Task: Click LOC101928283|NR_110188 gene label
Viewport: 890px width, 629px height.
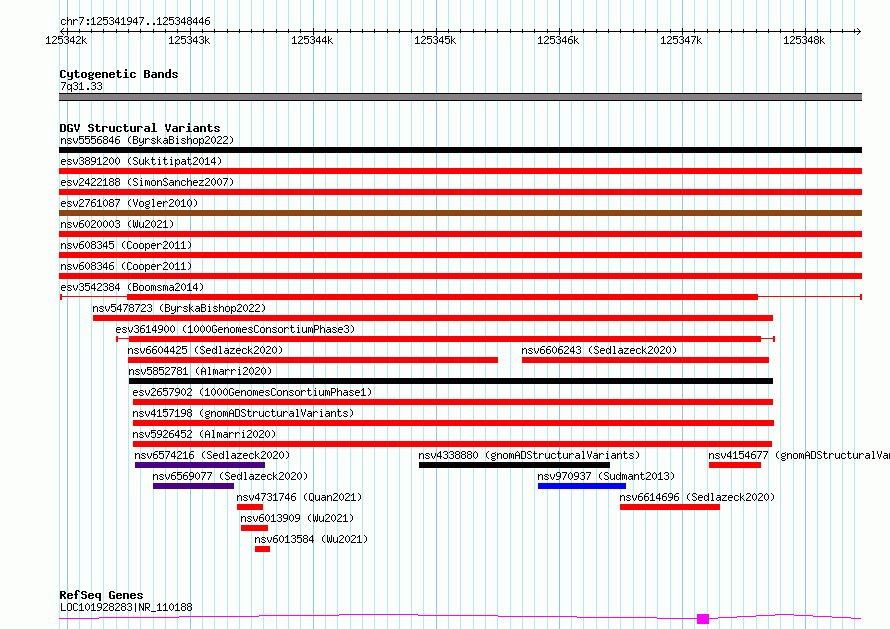Action: (126, 607)
